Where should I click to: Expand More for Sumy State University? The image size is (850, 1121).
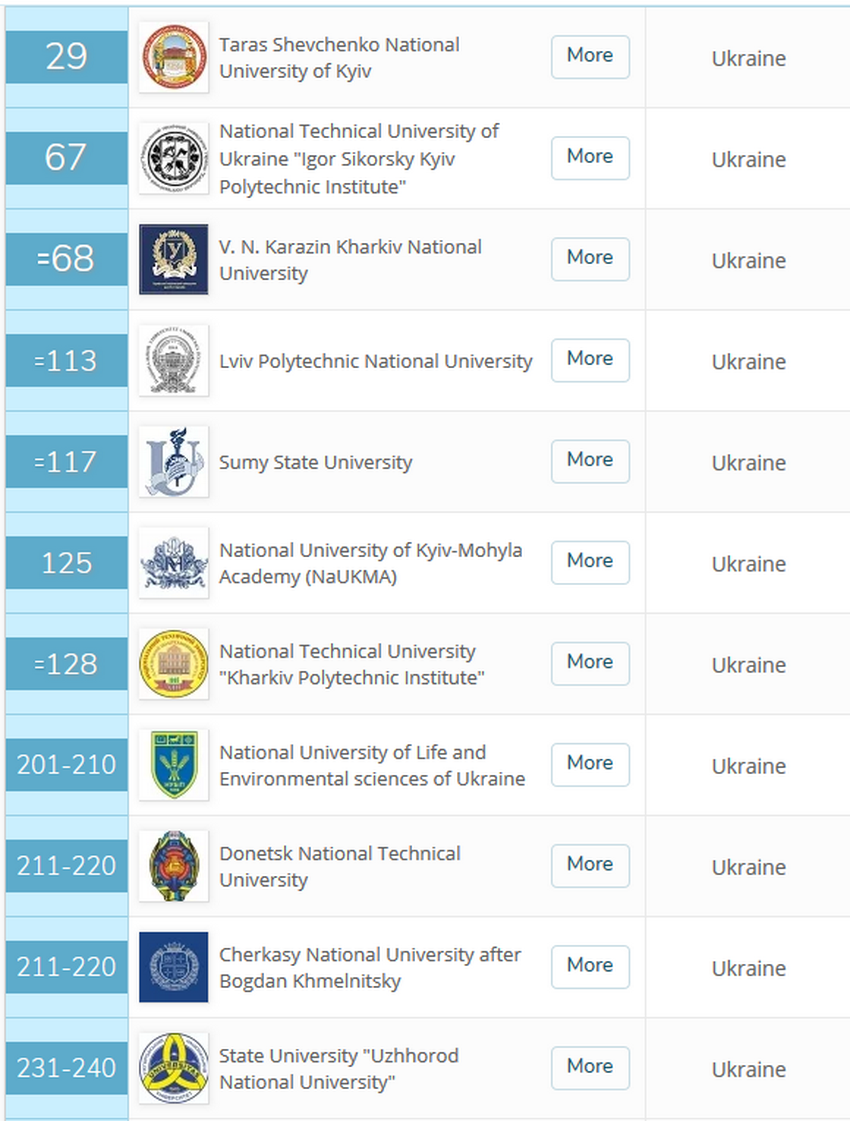590,460
